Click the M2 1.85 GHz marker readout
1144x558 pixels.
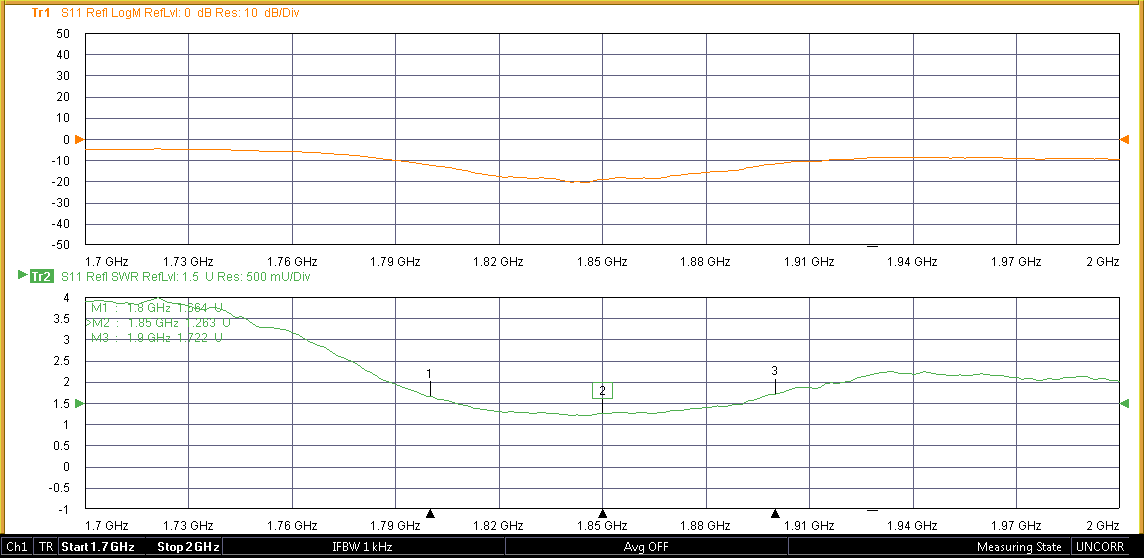(x=159, y=322)
